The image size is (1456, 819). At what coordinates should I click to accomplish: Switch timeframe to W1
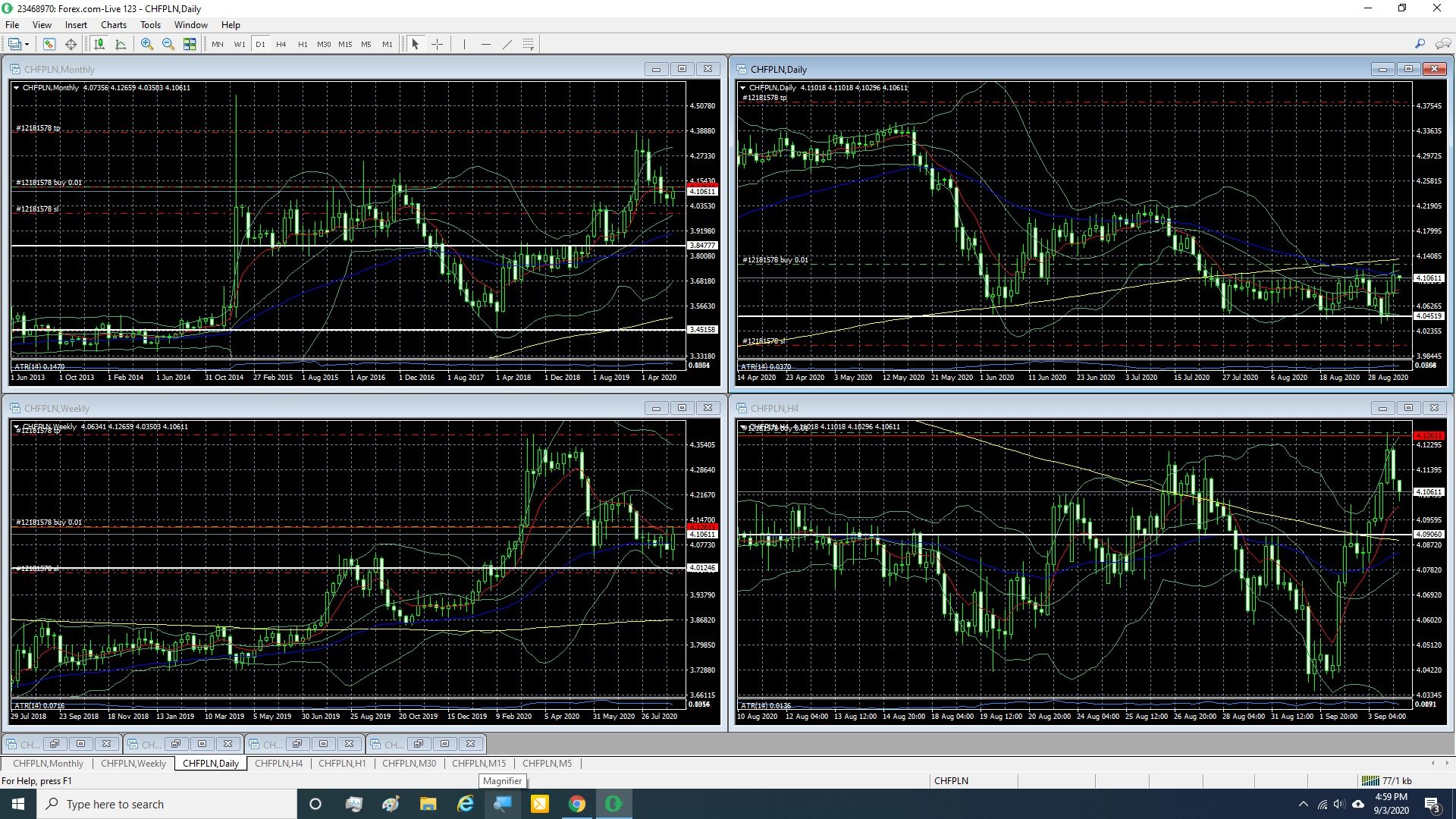240,44
